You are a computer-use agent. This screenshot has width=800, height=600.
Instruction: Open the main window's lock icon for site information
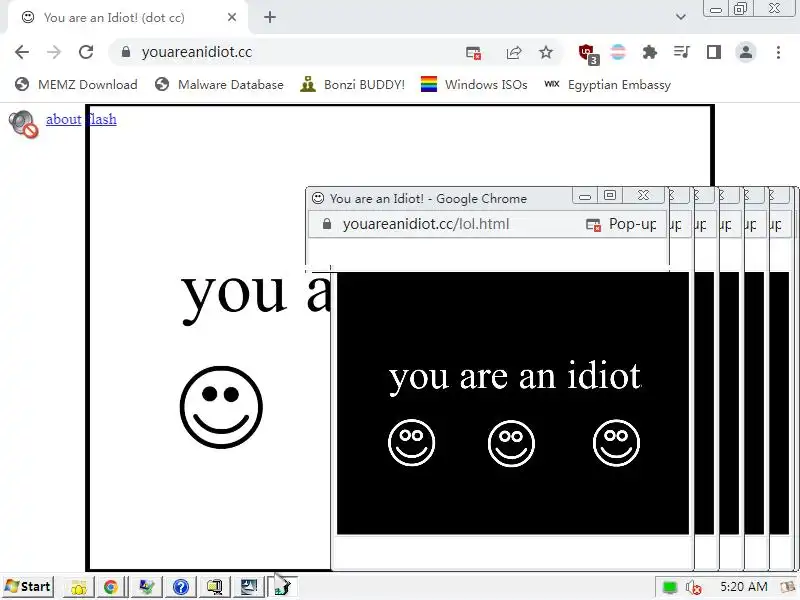pos(126,52)
